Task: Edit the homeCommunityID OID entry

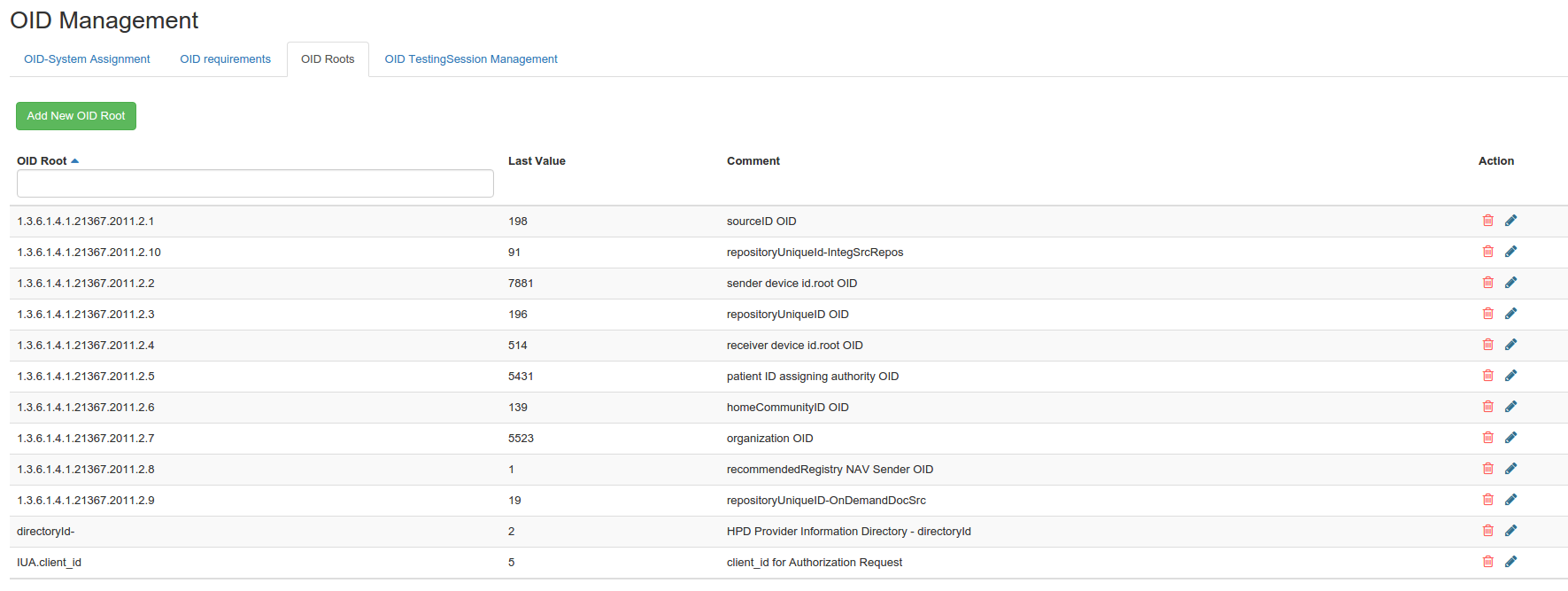Action: click(1510, 407)
